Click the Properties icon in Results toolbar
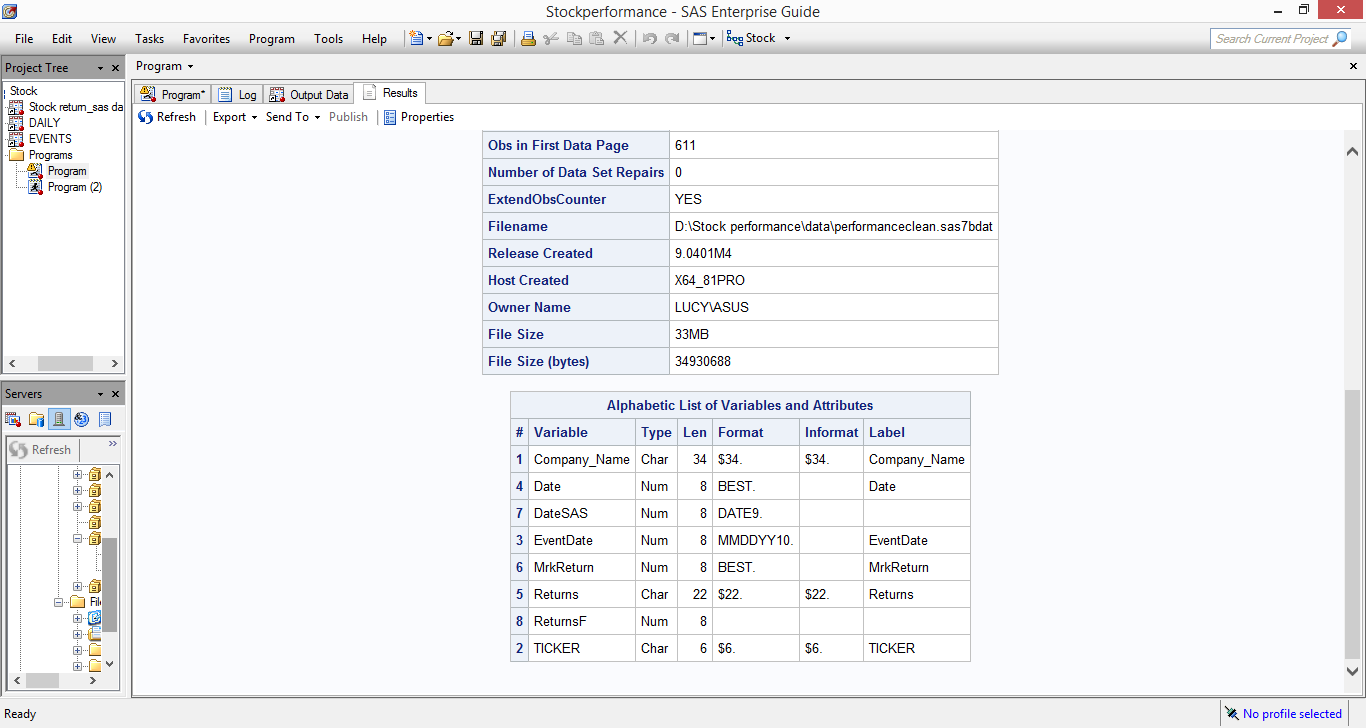The image size is (1366, 728). [390, 117]
